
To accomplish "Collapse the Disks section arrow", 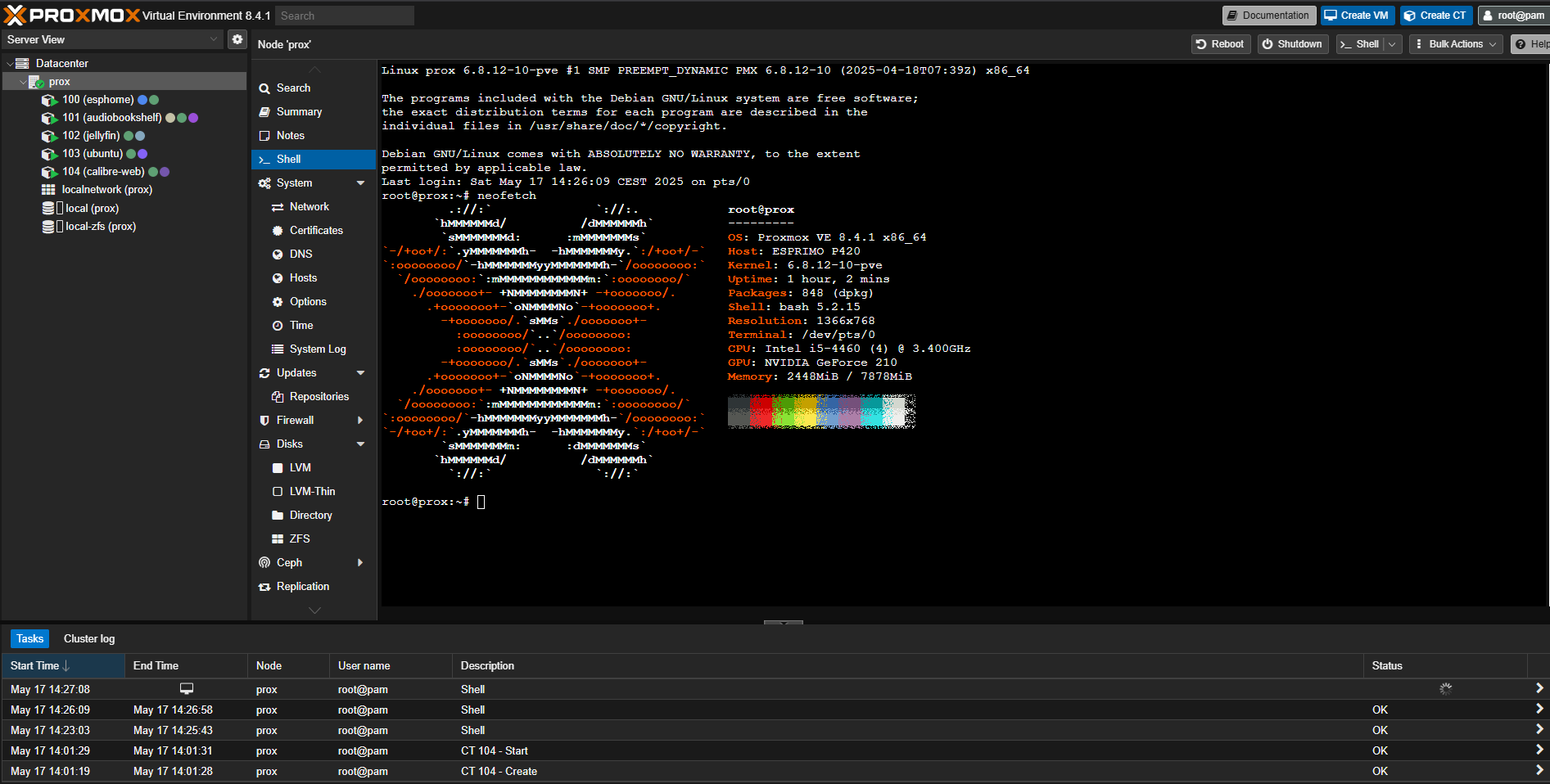I will coord(360,444).
